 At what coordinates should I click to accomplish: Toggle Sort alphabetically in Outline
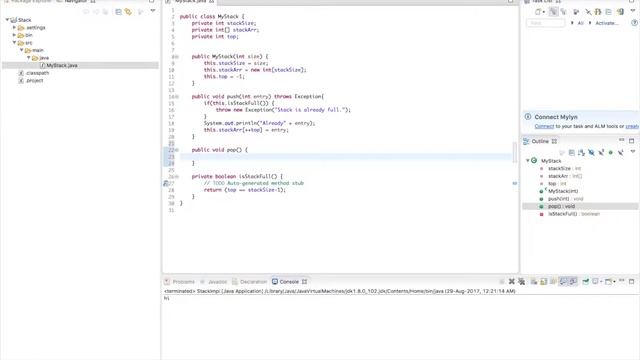(581, 153)
